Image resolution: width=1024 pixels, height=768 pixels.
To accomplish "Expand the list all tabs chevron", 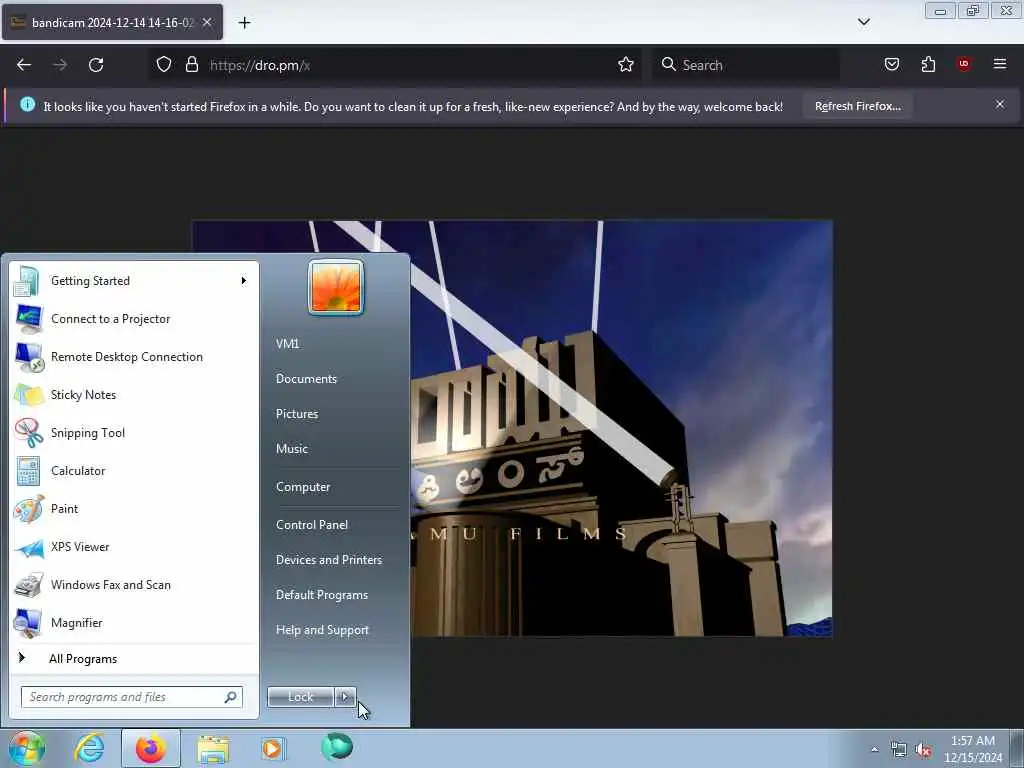I will pos(863,22).
